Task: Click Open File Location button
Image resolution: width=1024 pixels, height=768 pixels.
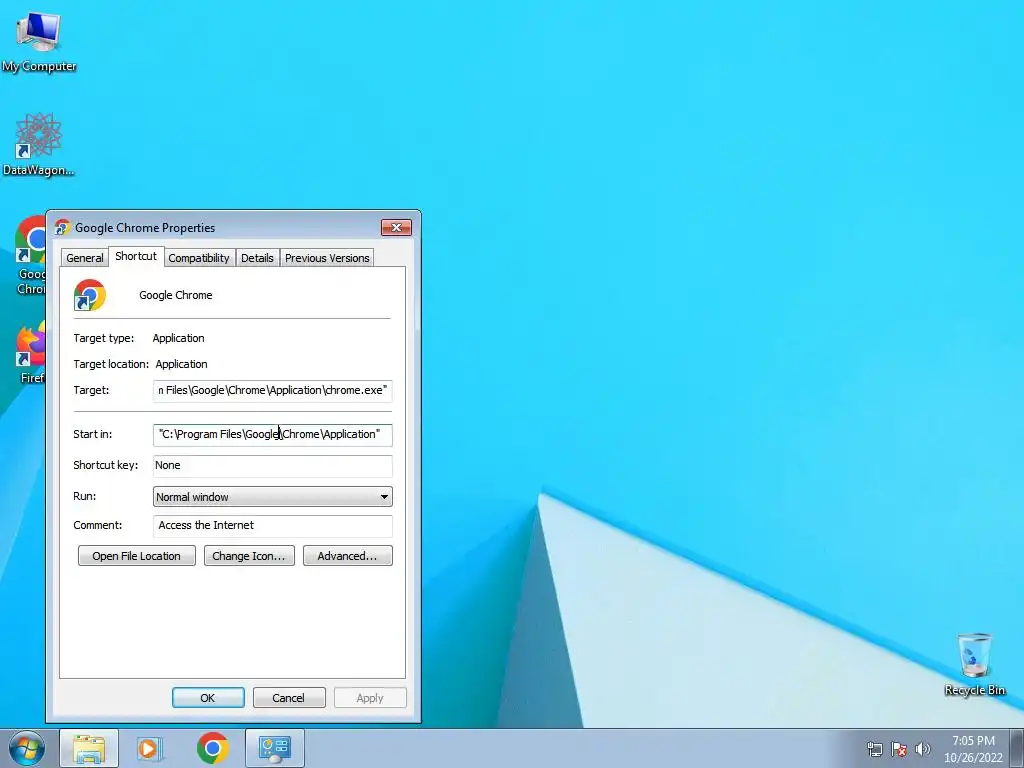Action: click(136, 556)
